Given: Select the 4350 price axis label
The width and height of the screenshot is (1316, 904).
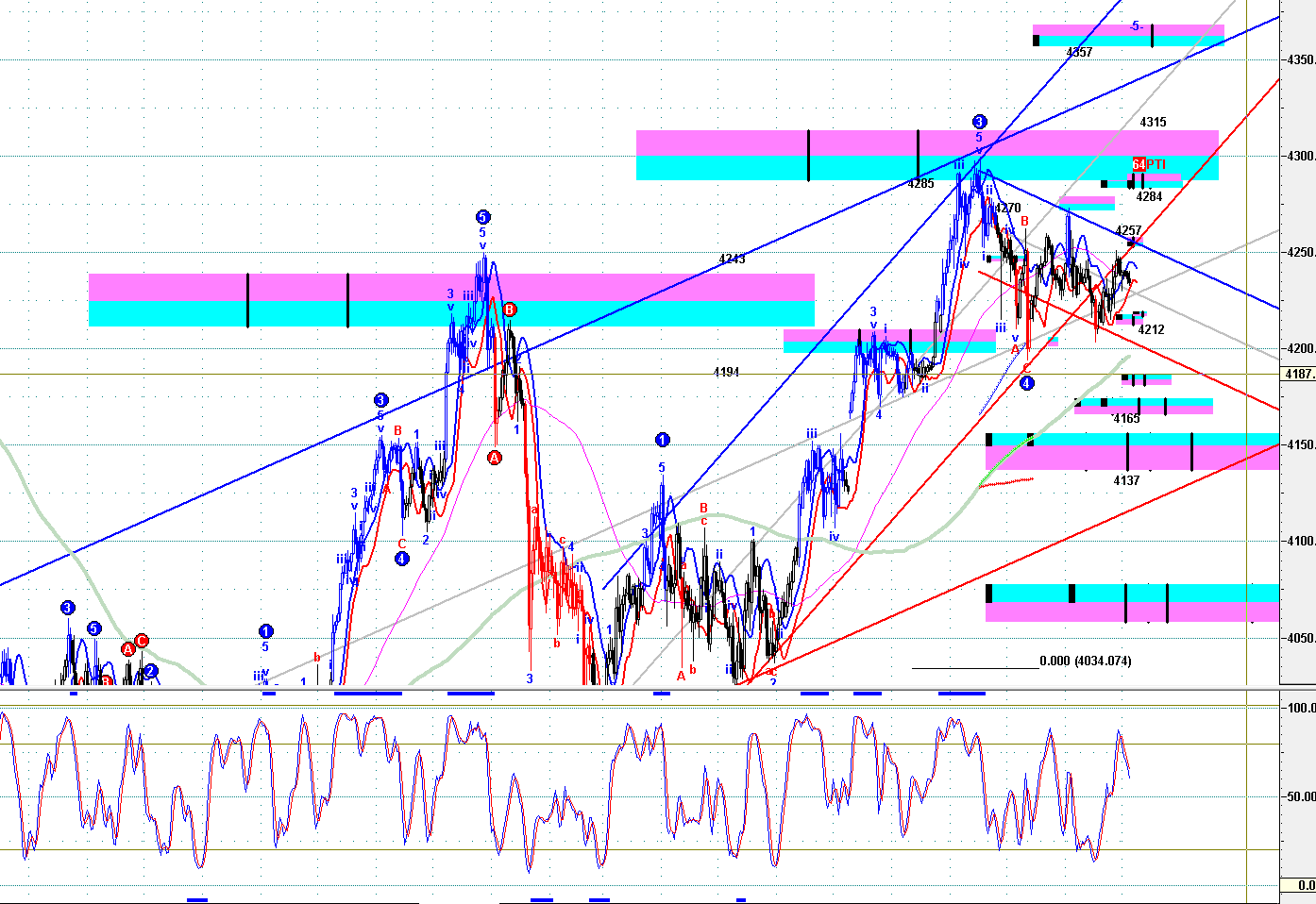Looking at the screenshot, I should point(1301,60).
